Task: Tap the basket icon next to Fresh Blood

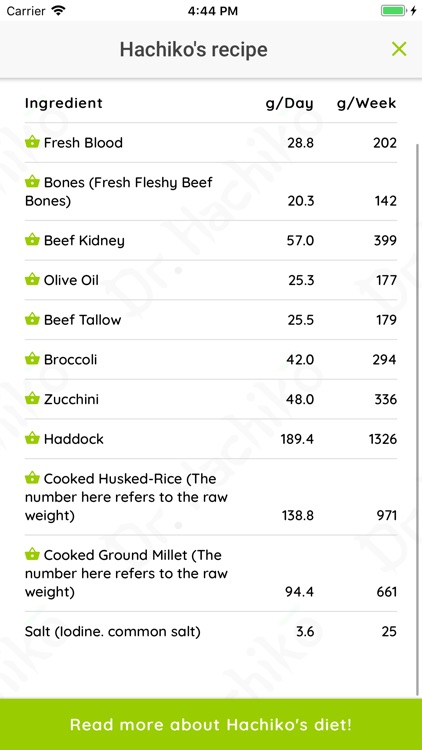Action: [x=32, y=142]
